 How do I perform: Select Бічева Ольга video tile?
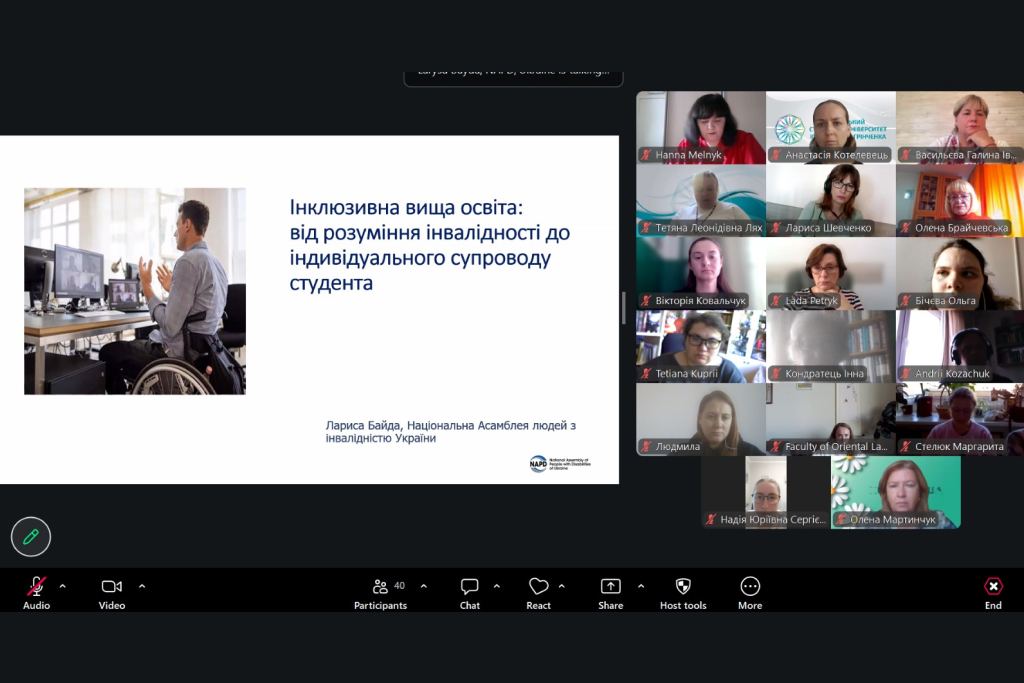[960, 274]
